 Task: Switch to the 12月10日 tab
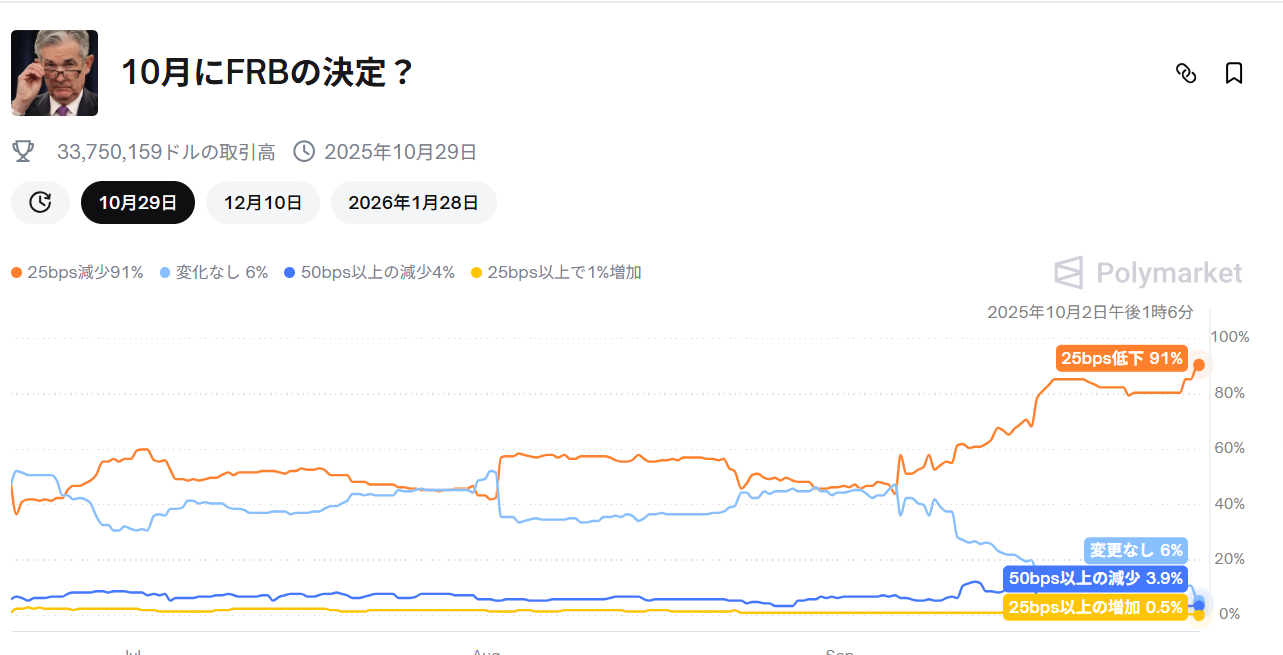click(263, 202)
